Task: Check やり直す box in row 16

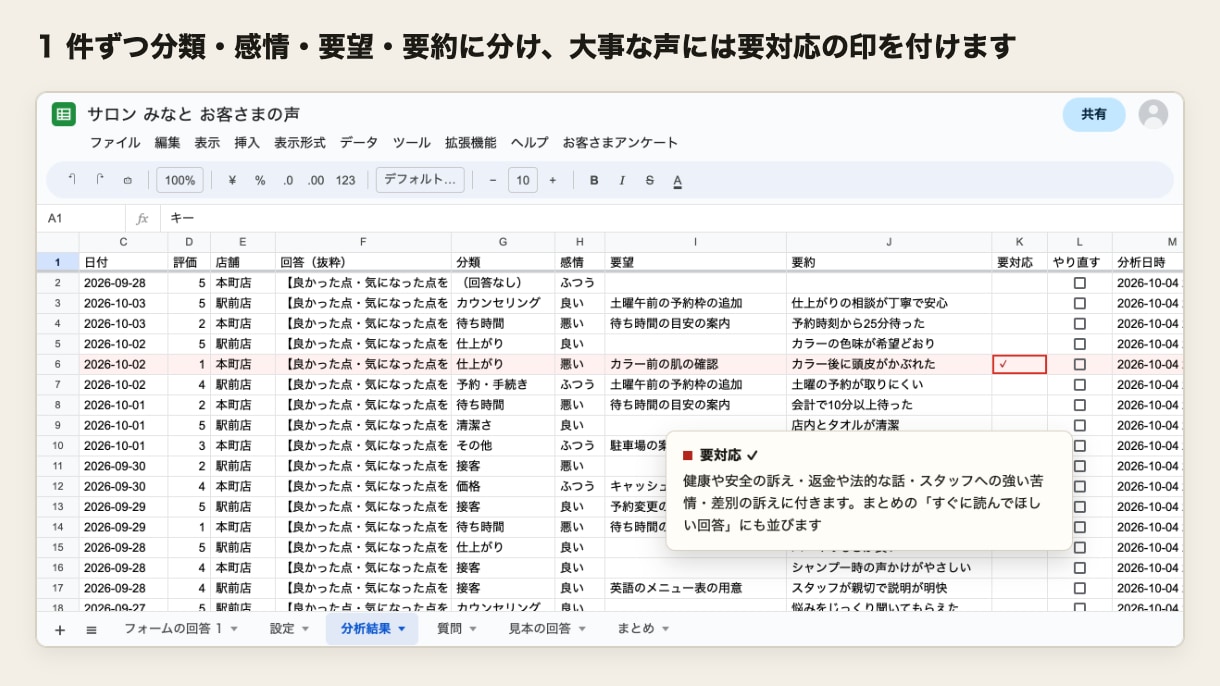Action: pos(1079,568)
